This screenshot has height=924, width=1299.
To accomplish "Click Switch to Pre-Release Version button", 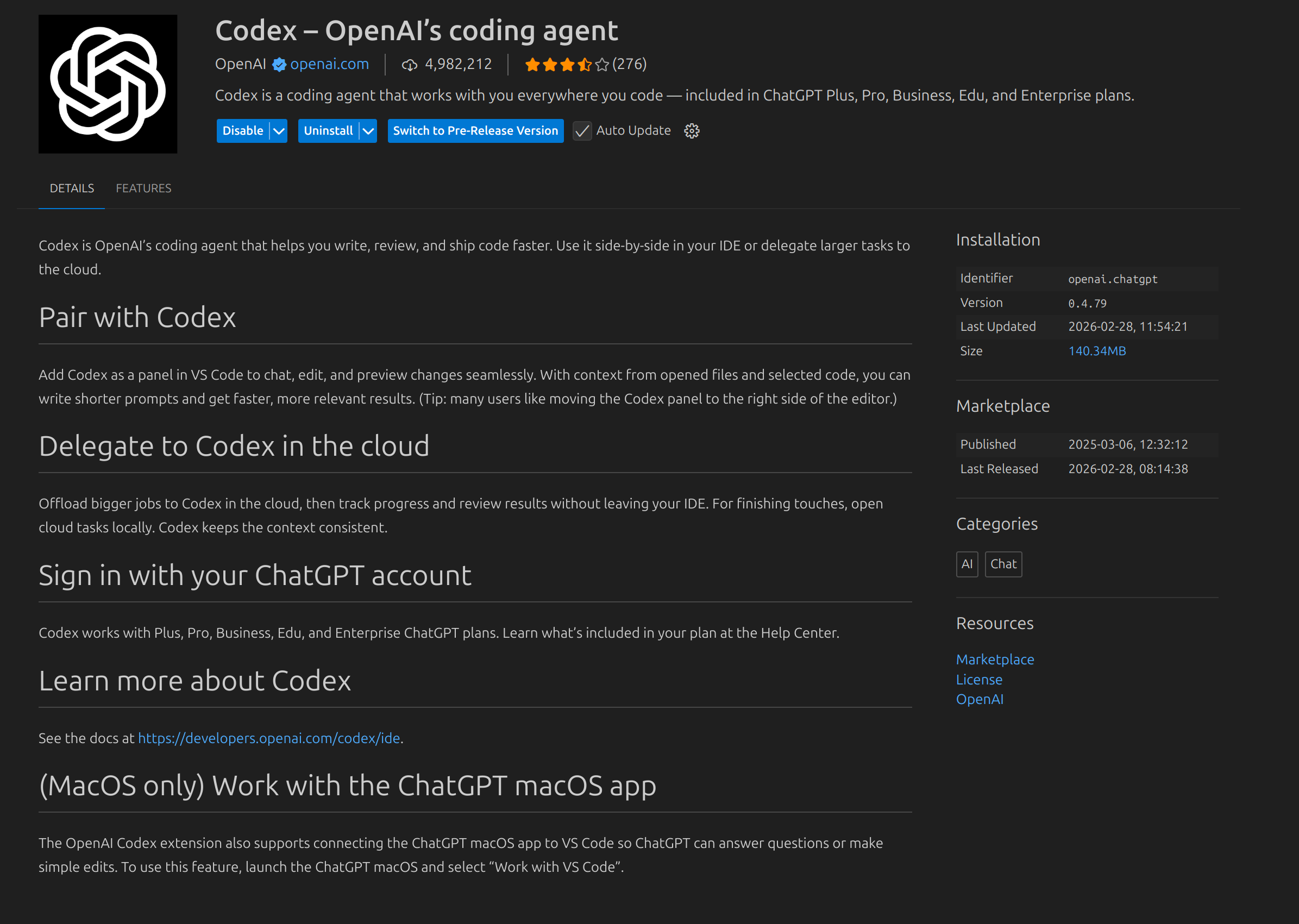I will 475,131.
